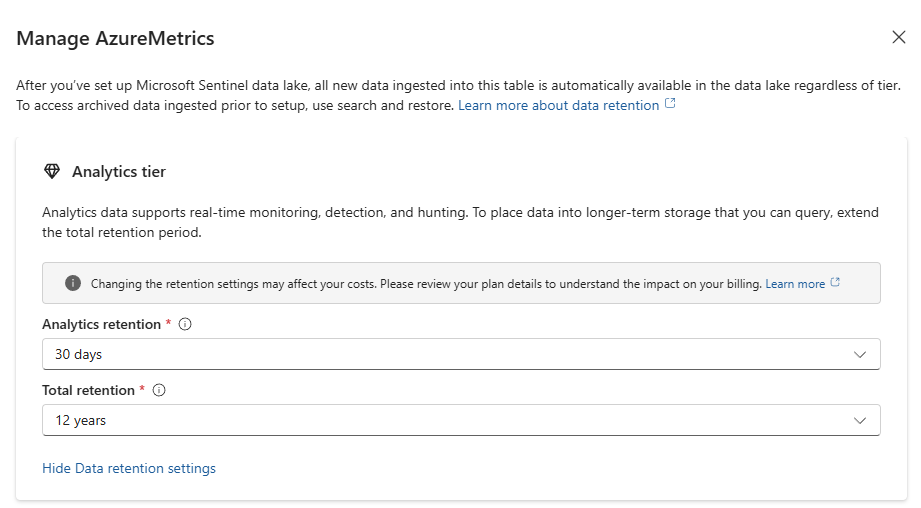Show the Total retention info tooltip icon
This screenshot has height=508, width=921.
click(159, 390)
